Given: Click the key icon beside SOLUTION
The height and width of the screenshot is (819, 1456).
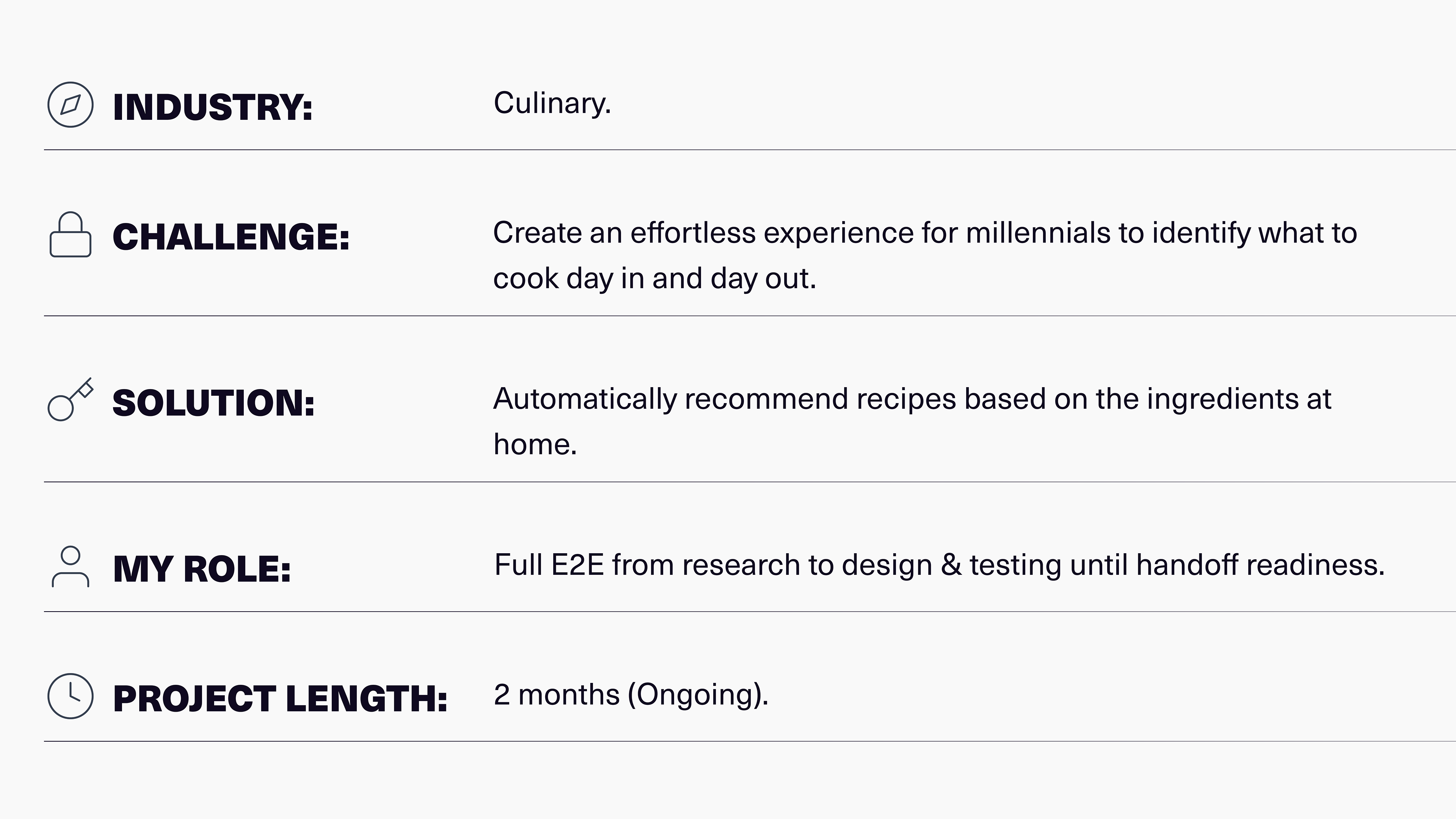Looking at the screenshot, I should (70, 400).
